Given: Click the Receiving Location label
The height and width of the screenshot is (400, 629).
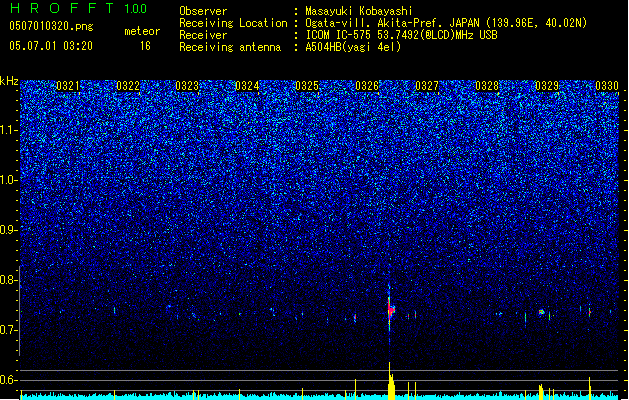Looking at the screenshot, I should pyautogui.click(x=233, y=23).
